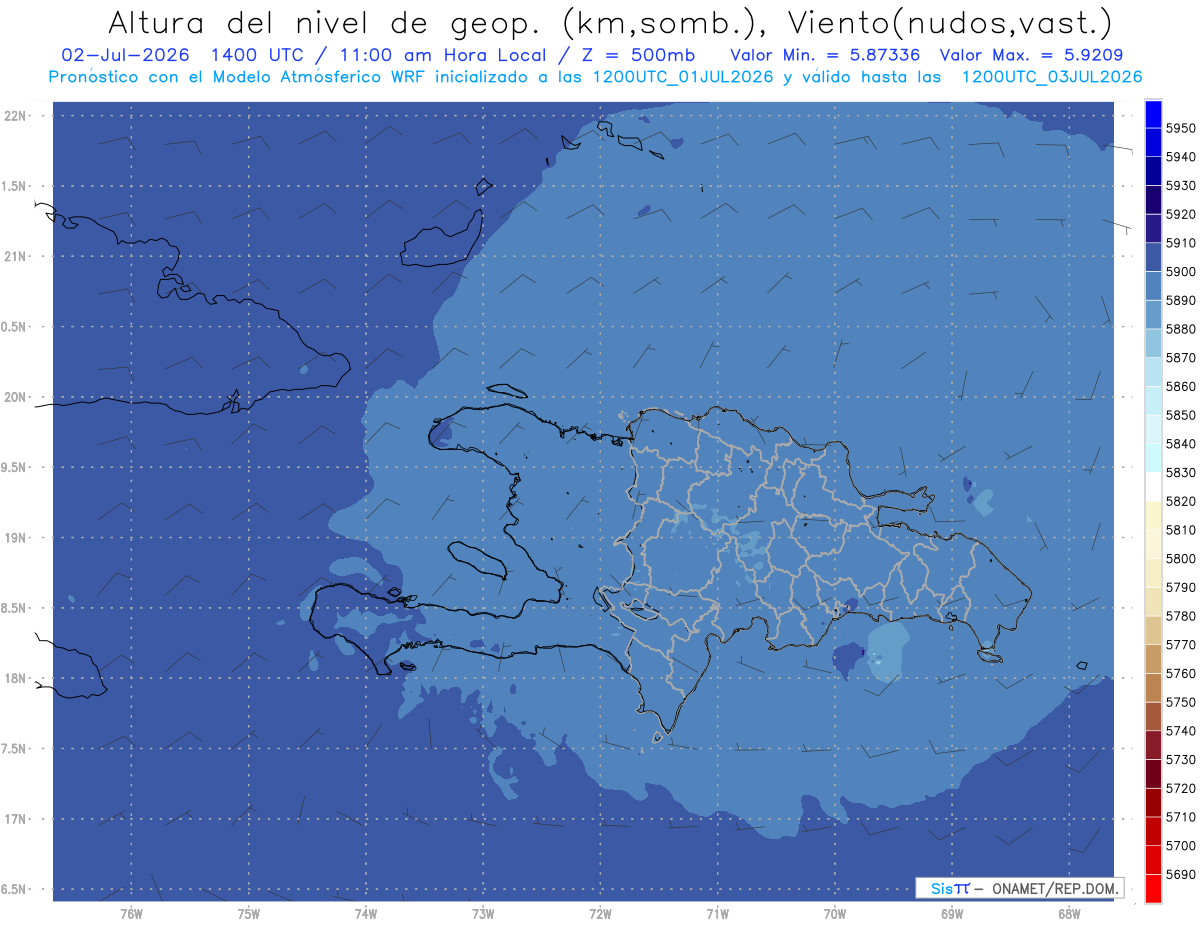Click the '69W' longitude label
This screenshot has height=927, width=1200.
952,913
